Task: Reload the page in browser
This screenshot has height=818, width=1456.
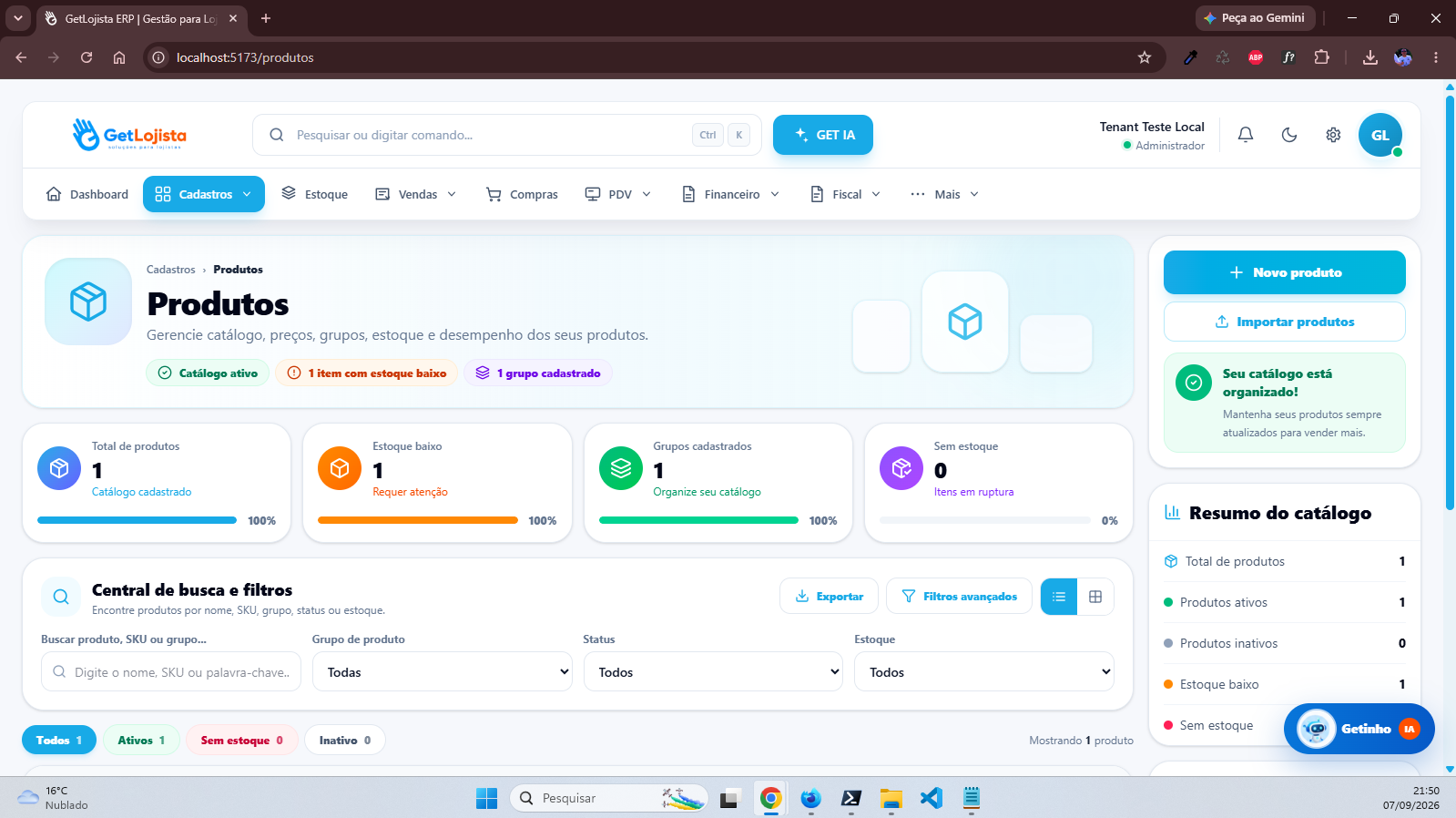Action: pos(87,57)
